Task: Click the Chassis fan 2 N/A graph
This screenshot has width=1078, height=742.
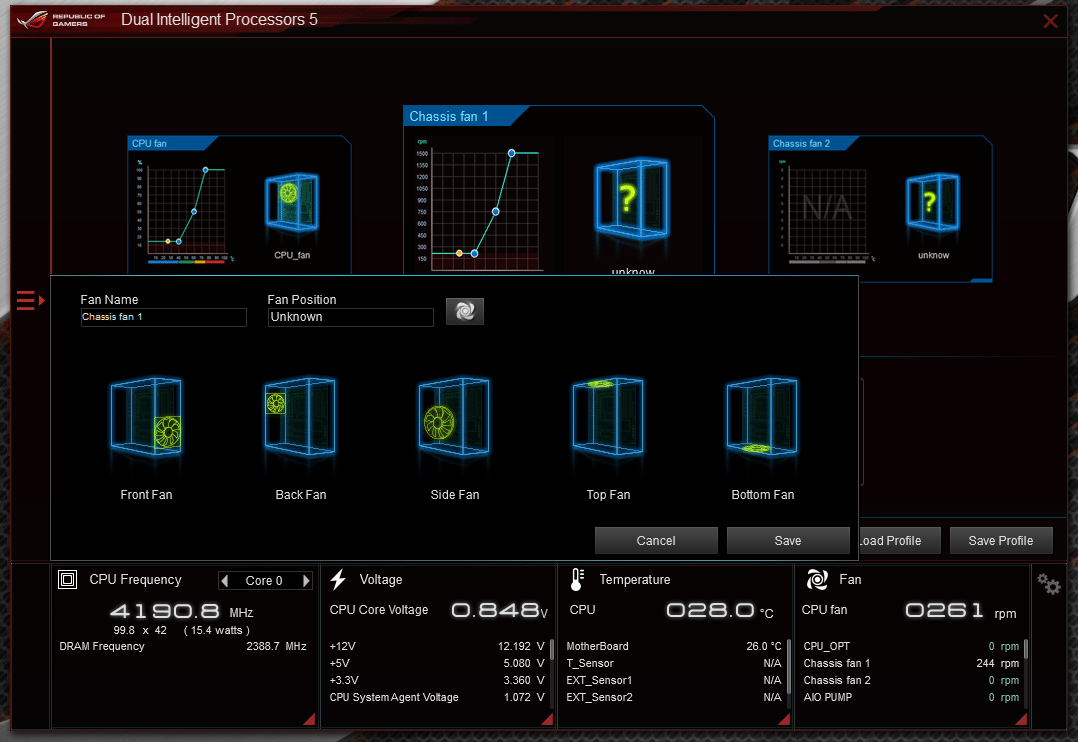Action: [827, 209]
